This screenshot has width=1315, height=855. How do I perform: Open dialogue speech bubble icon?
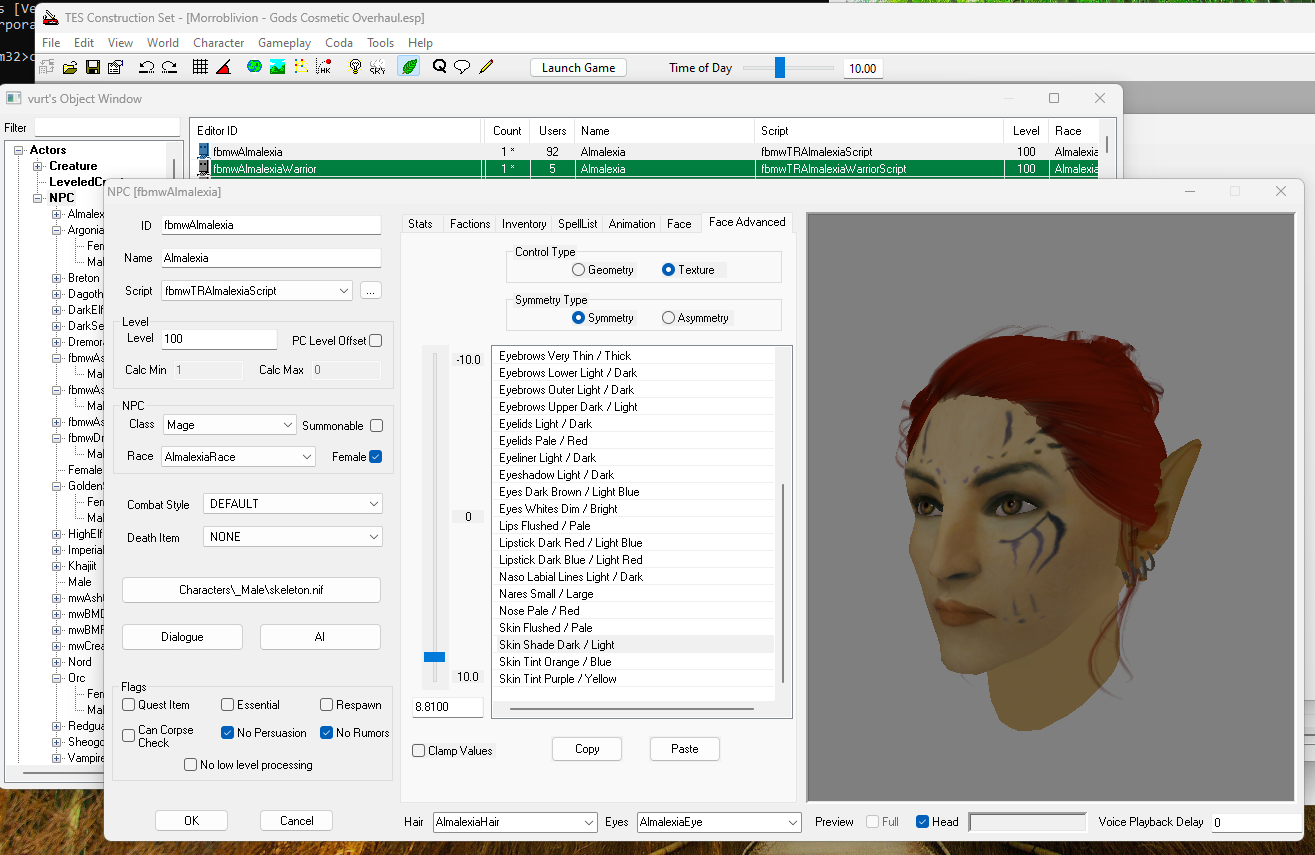click(x=462, y=67)
